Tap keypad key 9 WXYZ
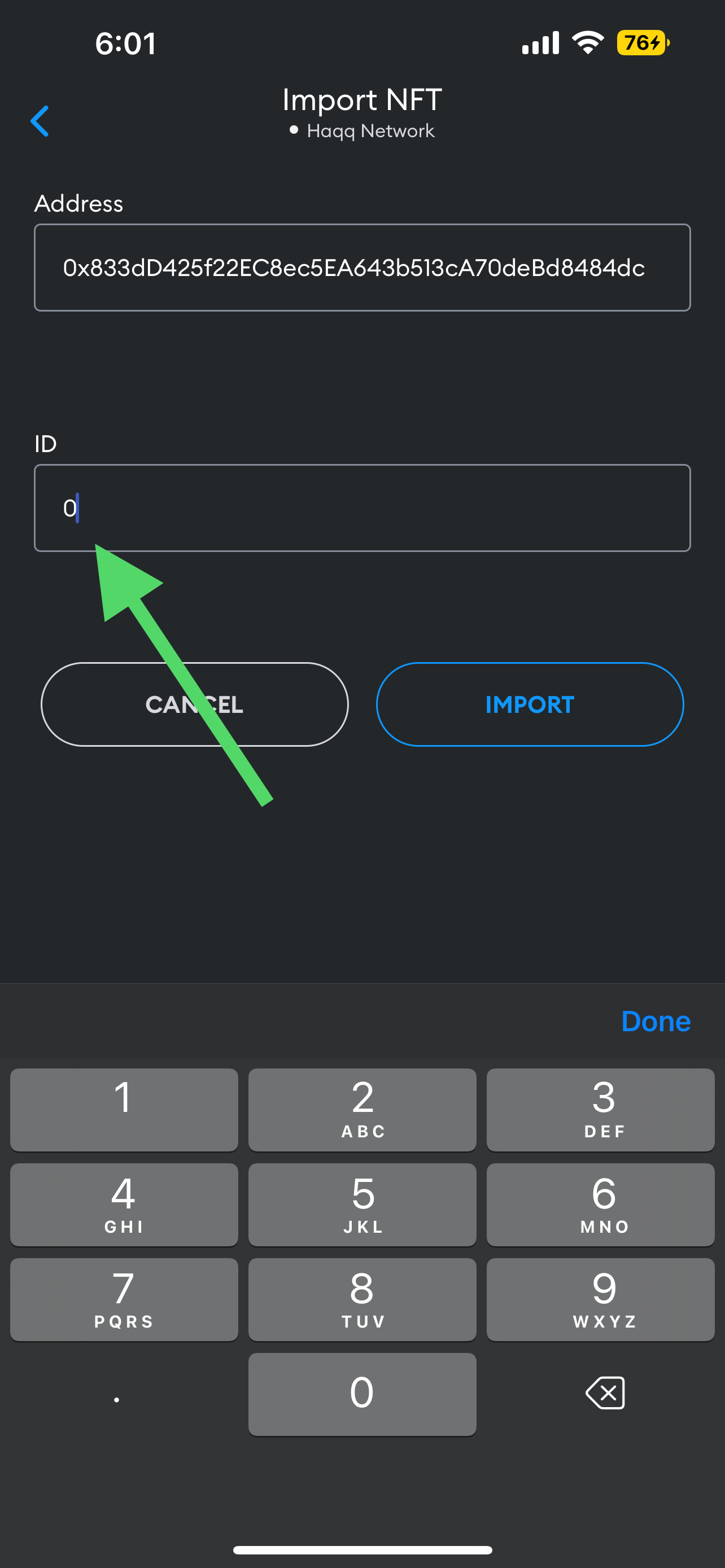Screen dimensions: 725x1568 click(600, 1299)
